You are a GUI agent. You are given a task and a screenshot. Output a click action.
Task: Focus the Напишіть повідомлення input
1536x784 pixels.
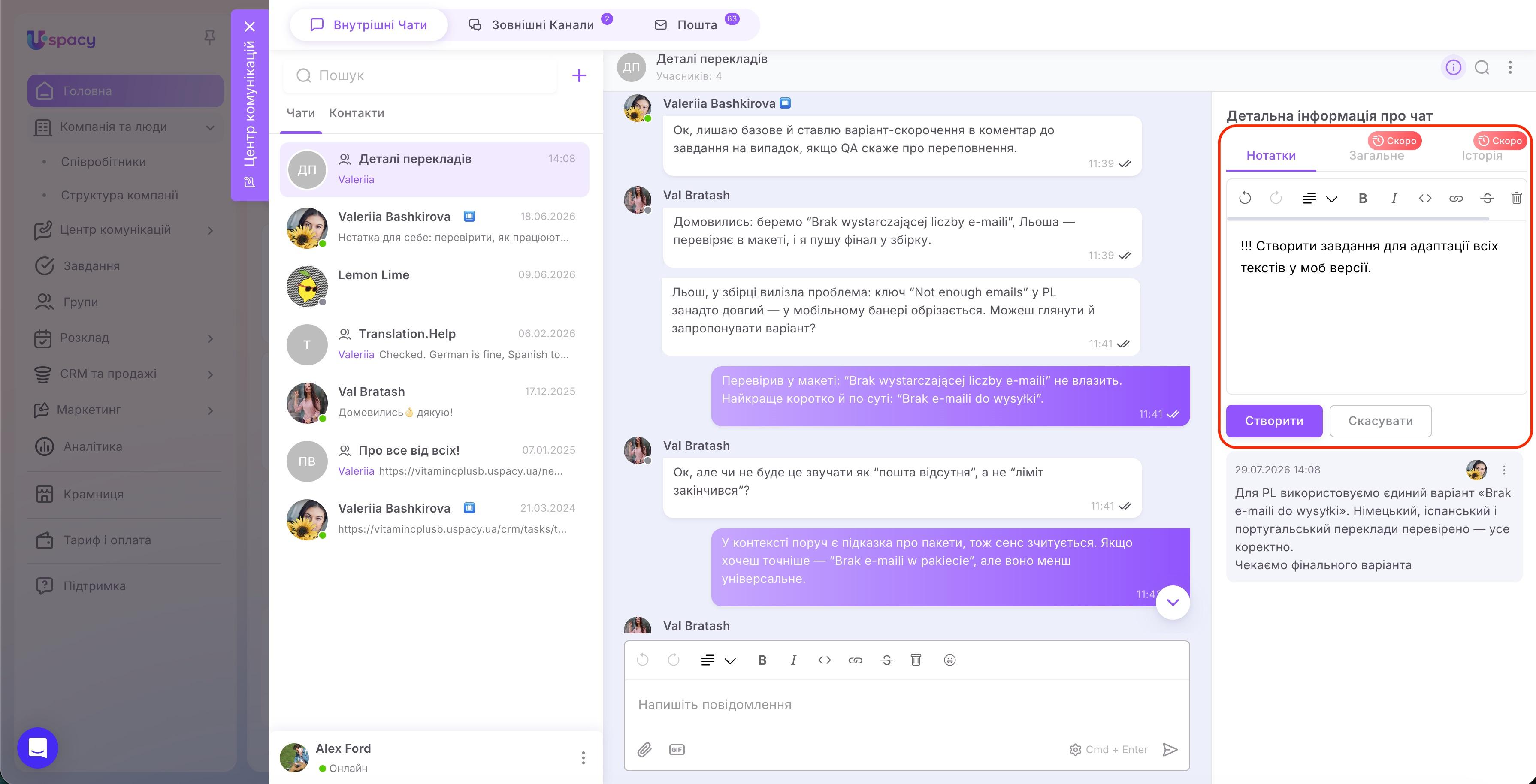(x=906, y=705)
